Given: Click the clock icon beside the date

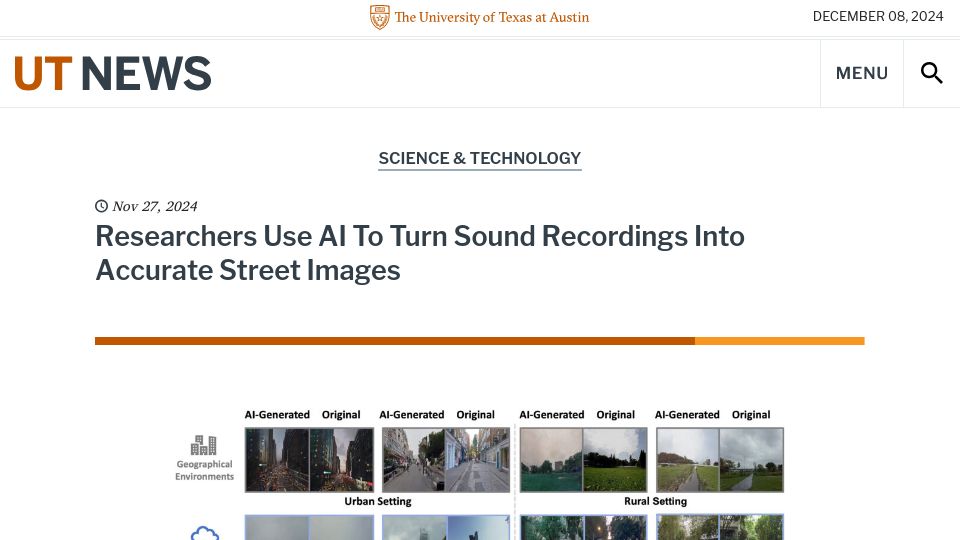Looking at the screenshot, I should [x=102, y=206].
